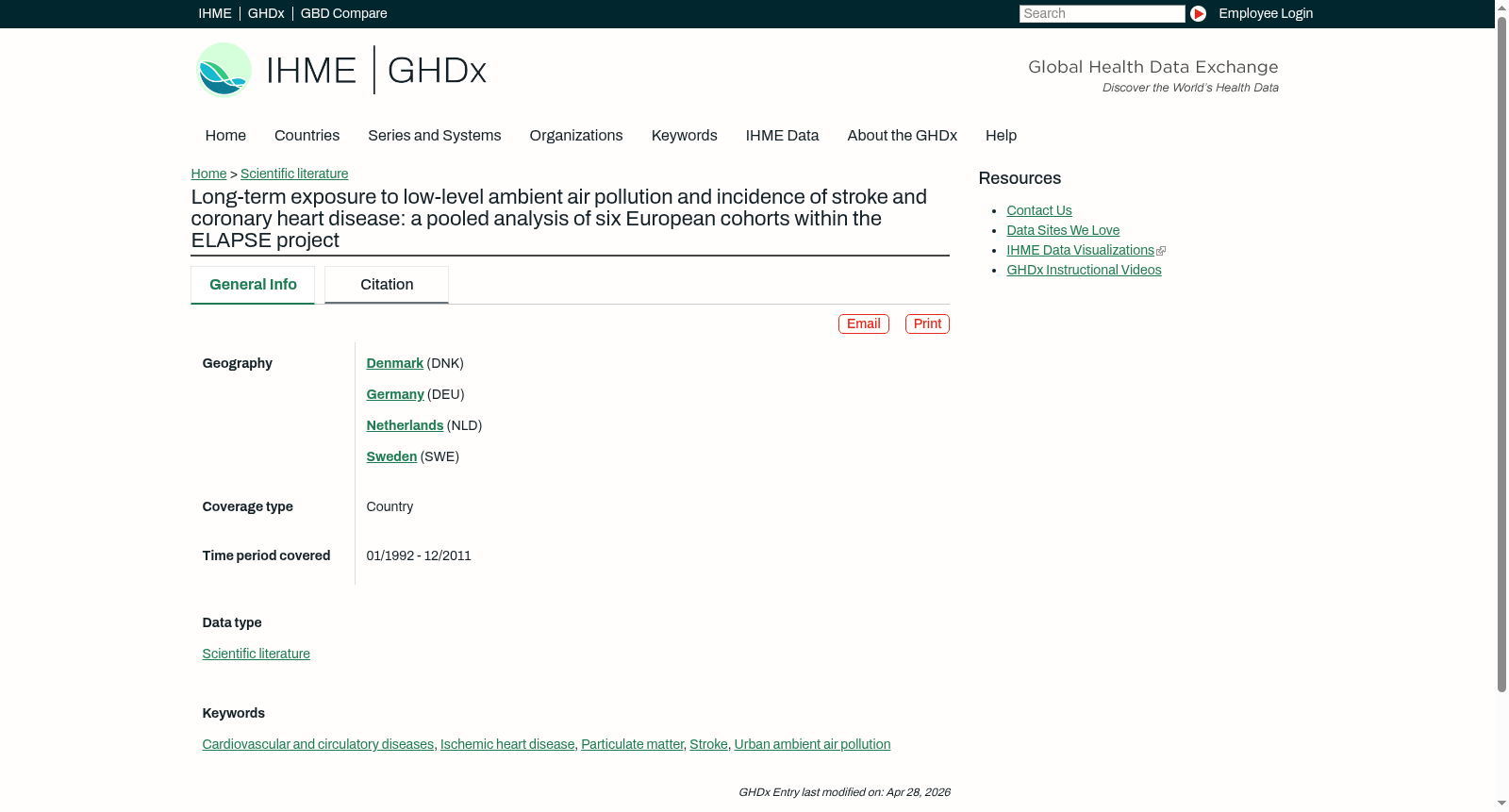Go to Home in the main navigation bar
The image size is (1509, 812).
click(x=225, y=136)
